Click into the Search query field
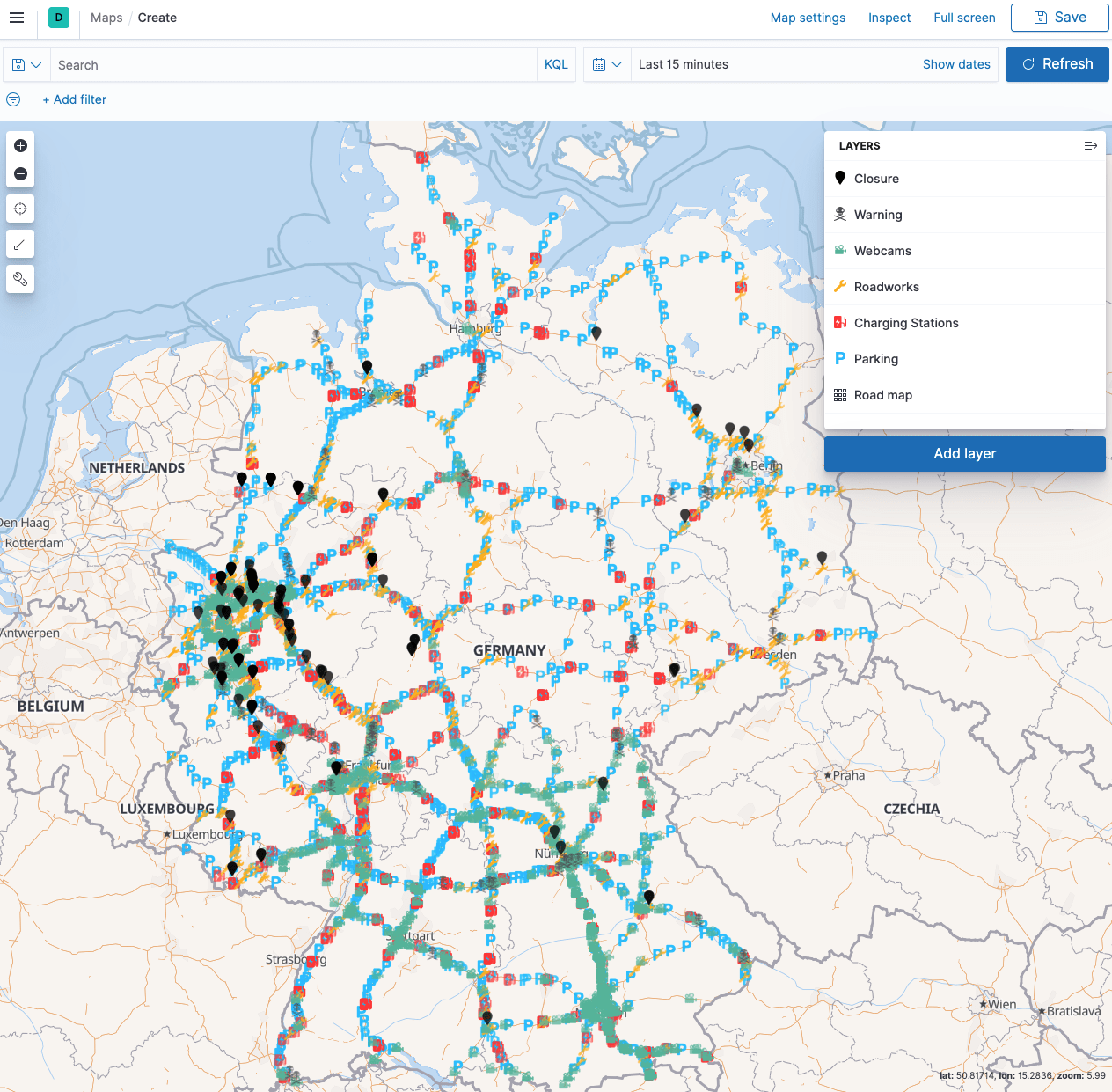The image size is (1112, 1092). click(290, 65)
